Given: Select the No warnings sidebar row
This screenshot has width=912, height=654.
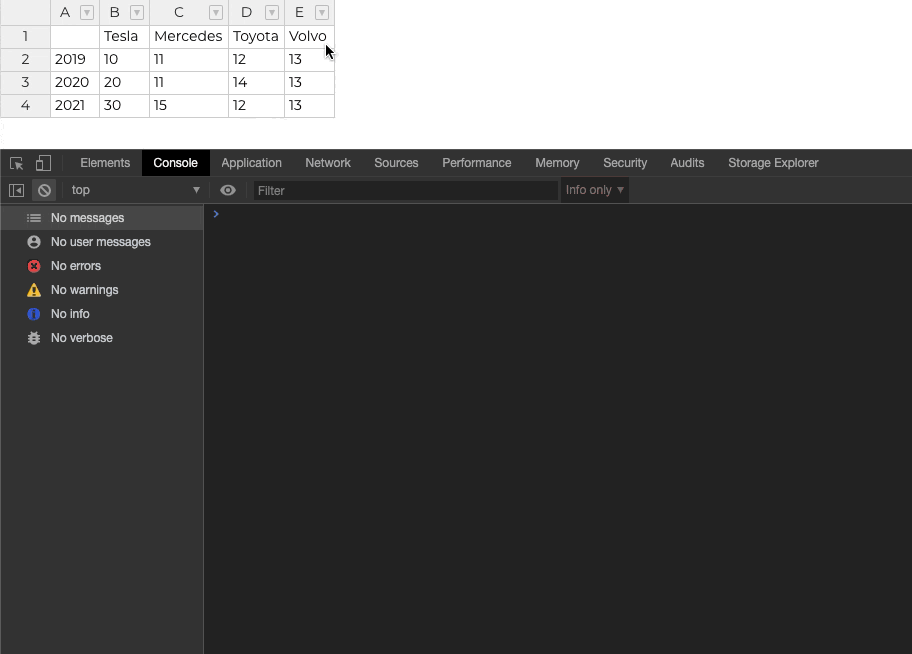Looking at the screenshot, I should [x=102, y=290].
